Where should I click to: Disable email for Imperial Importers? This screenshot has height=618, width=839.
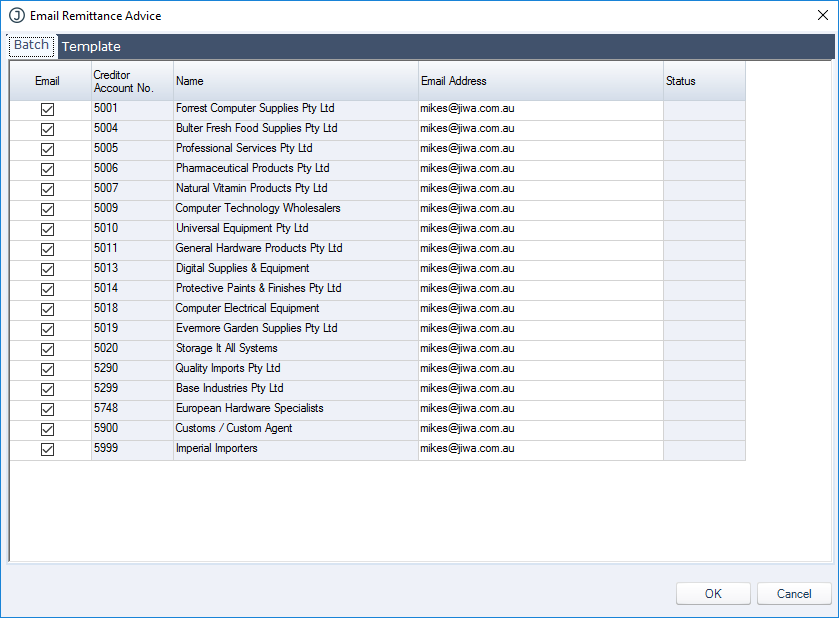(47, 449)
